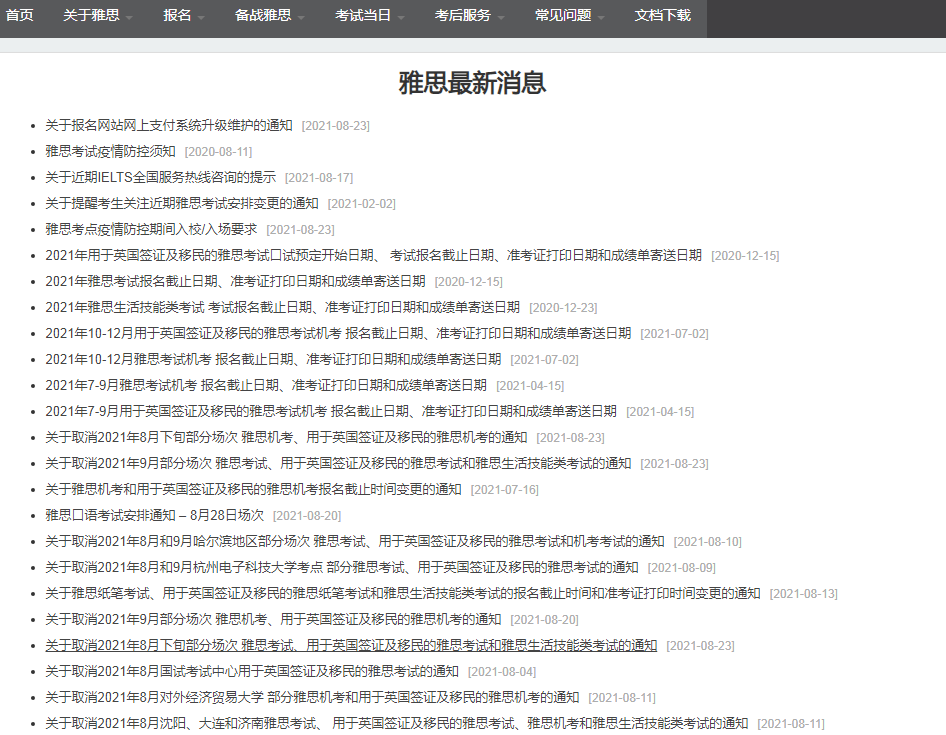
Task: Open the 考后服务 menu
Action: (x=463, y=15)
